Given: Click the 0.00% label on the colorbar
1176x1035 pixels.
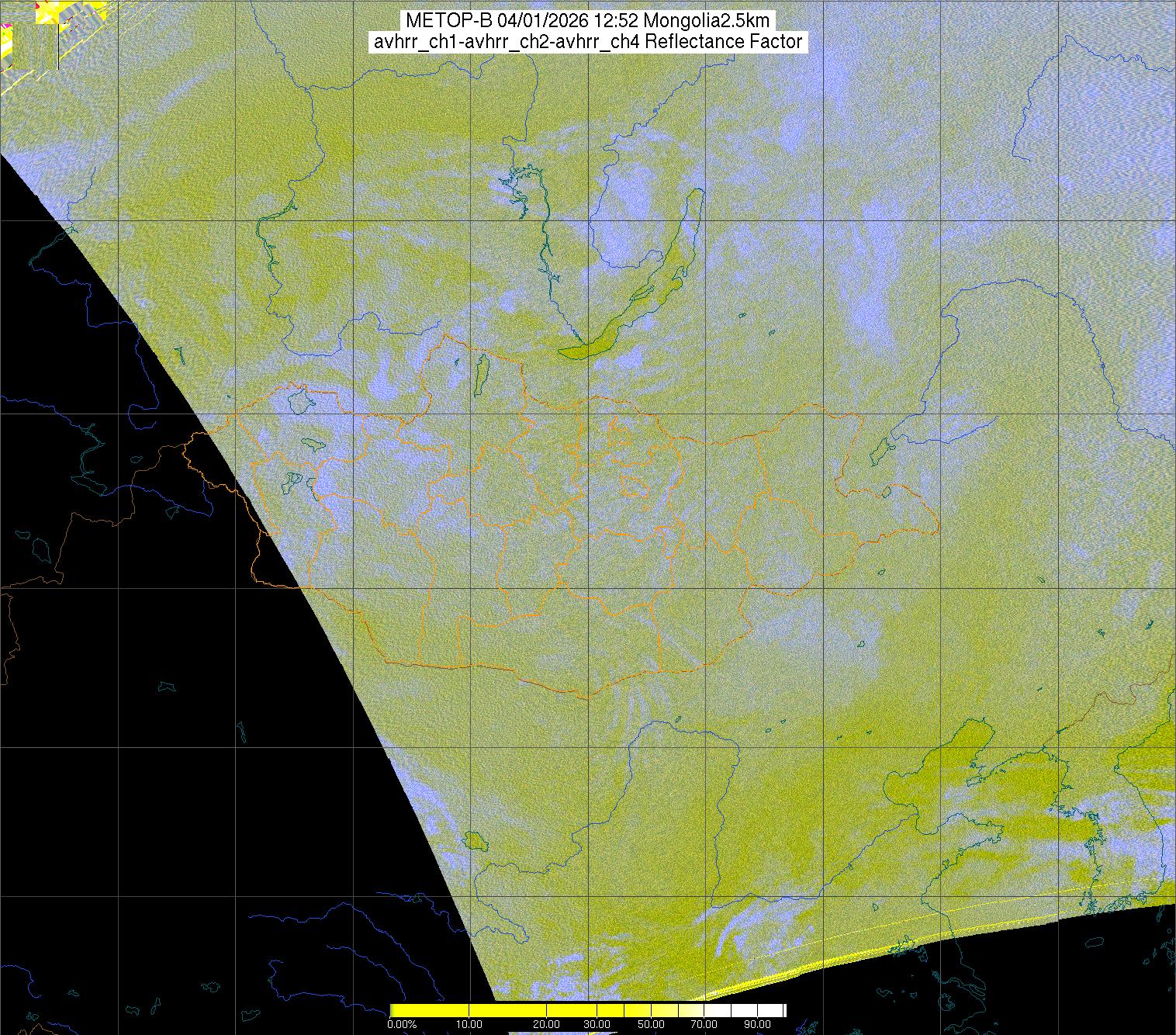Looking at the screenshot, I should point(401,1024).
